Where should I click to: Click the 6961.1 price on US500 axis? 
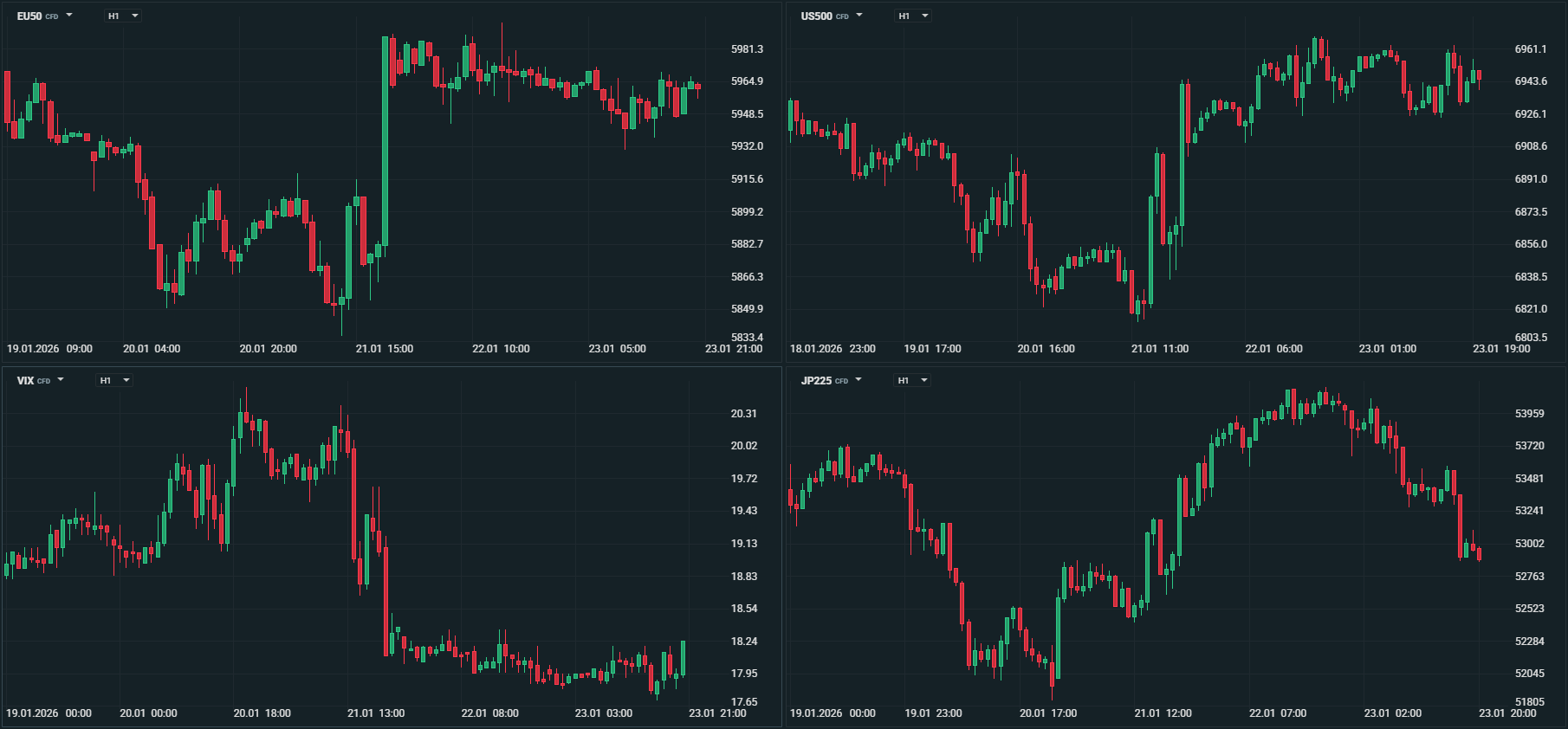[1531, 49]
